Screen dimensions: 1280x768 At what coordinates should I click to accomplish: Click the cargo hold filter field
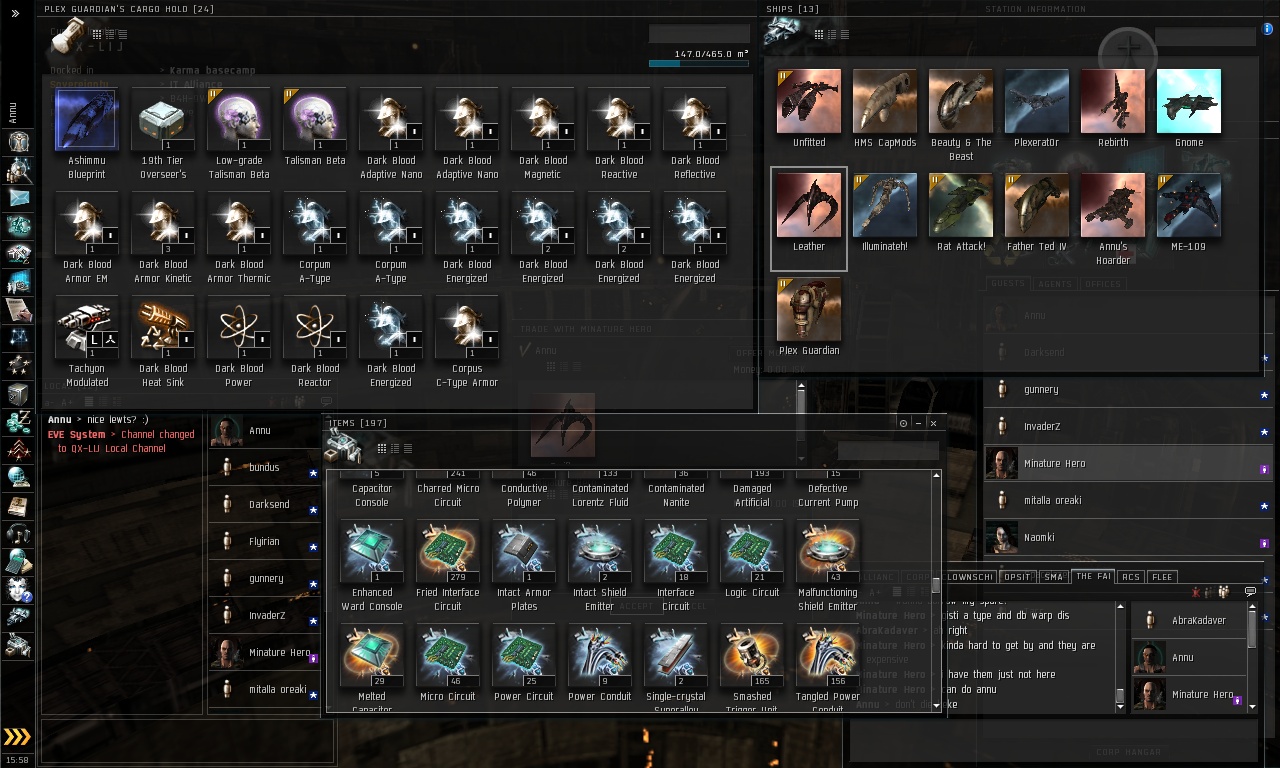coord(699,34)
